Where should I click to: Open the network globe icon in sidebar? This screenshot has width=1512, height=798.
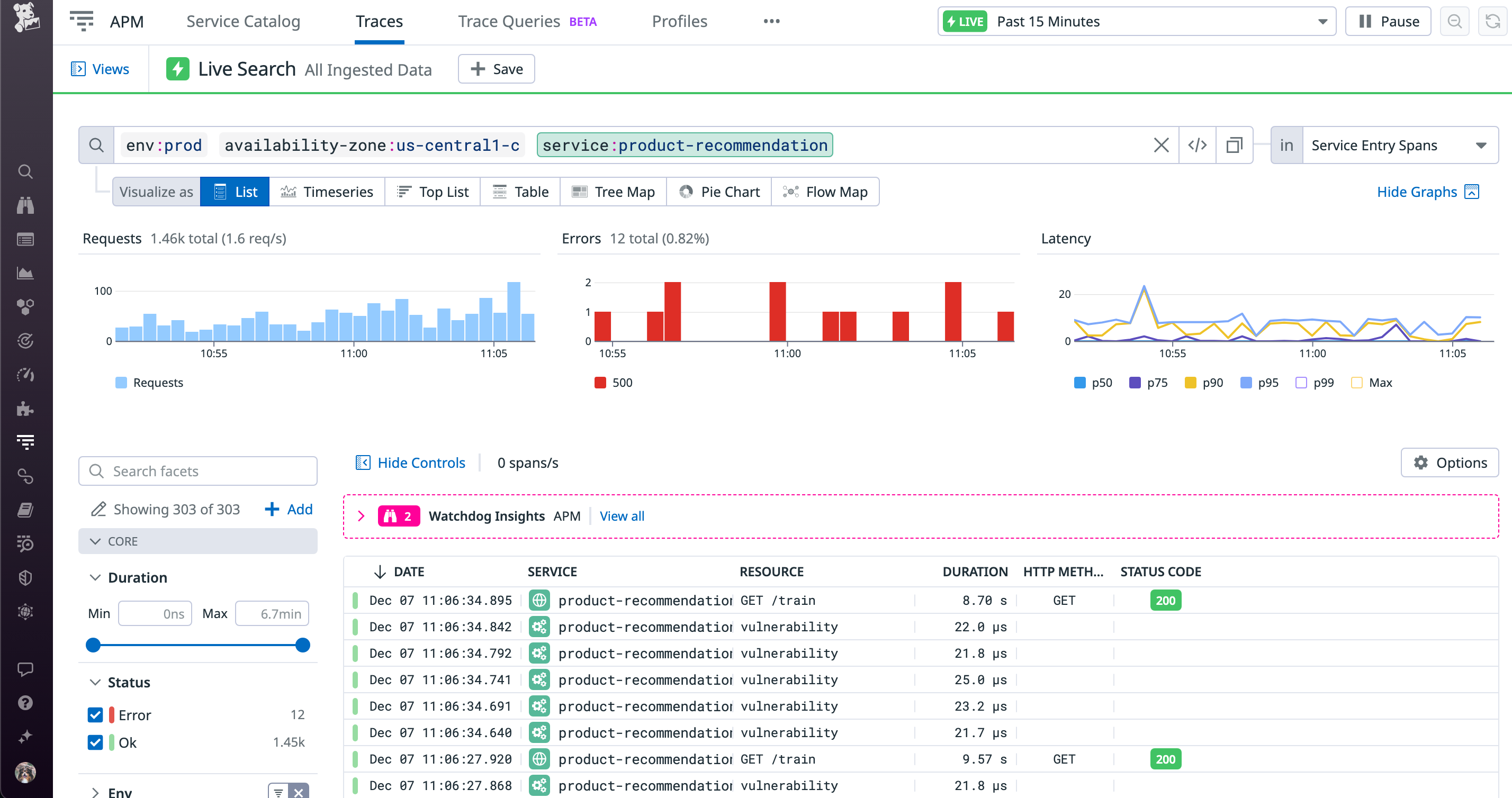[25, 611]
